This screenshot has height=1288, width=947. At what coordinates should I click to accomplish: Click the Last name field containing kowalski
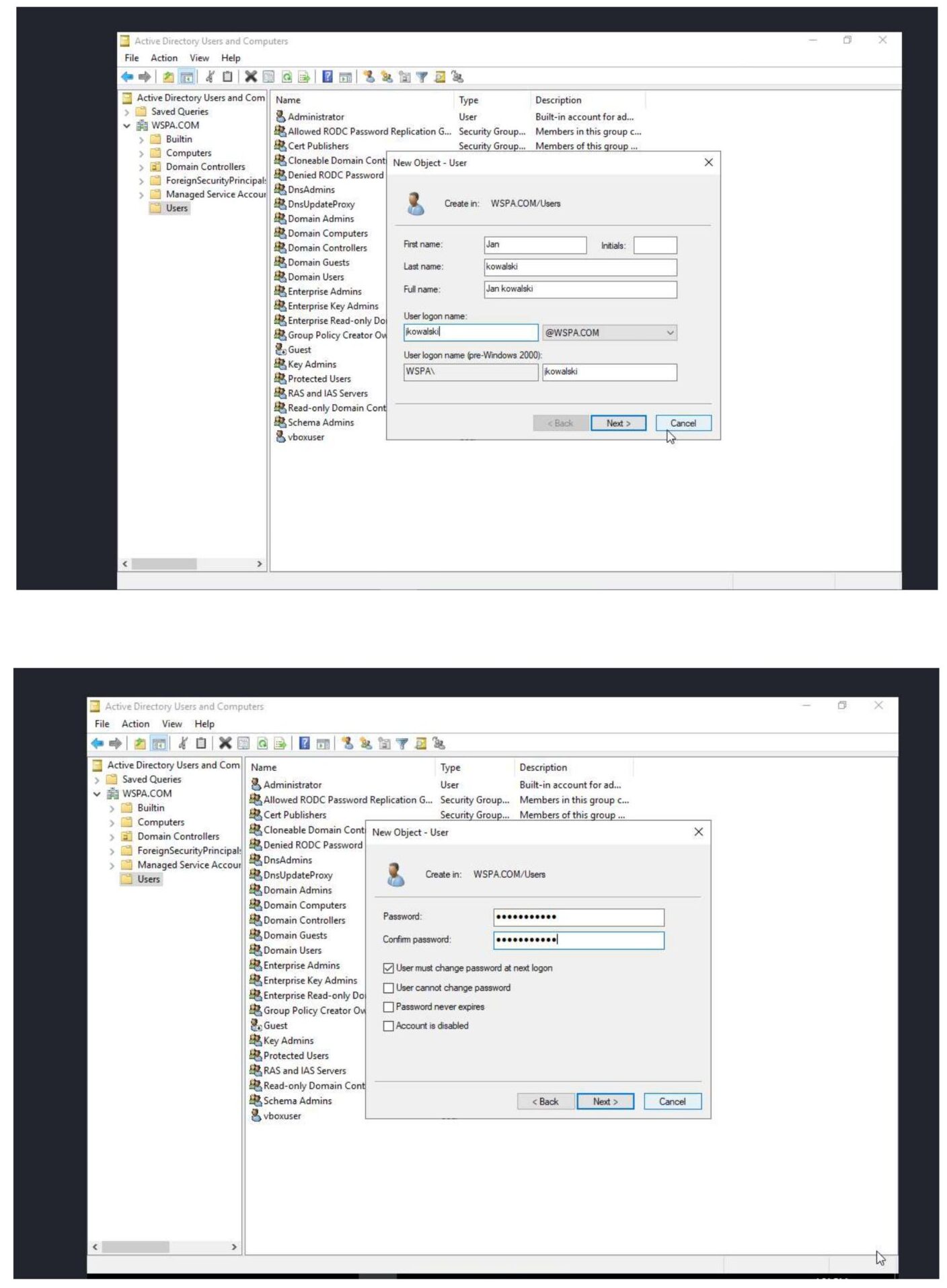(580, 267)
